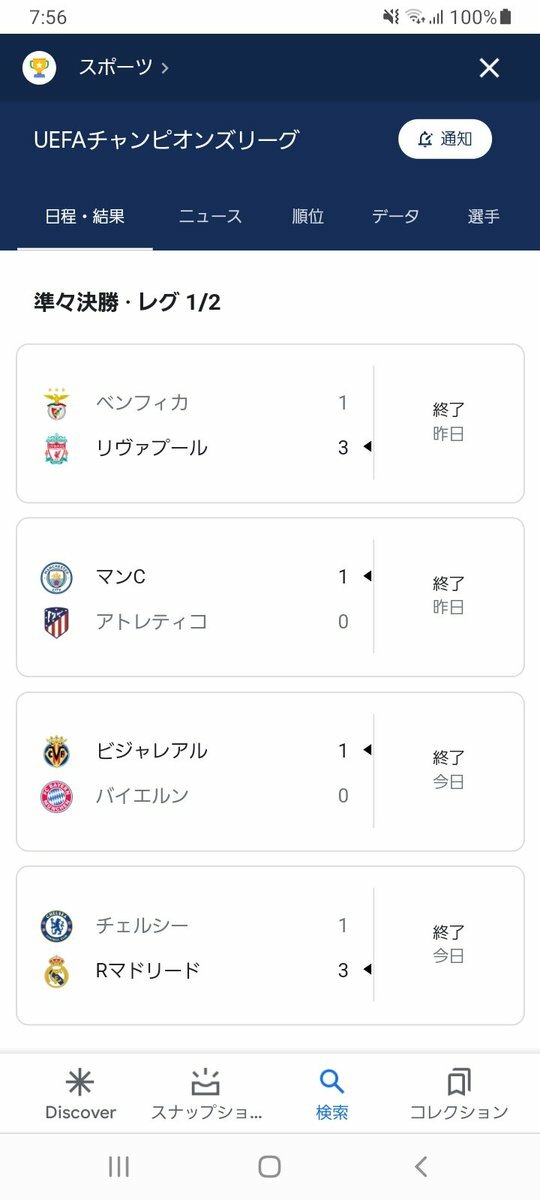Viewport: 540px width, 1200px height.
Task: Tap the Manchester City crest
Action: pos(56,577)
